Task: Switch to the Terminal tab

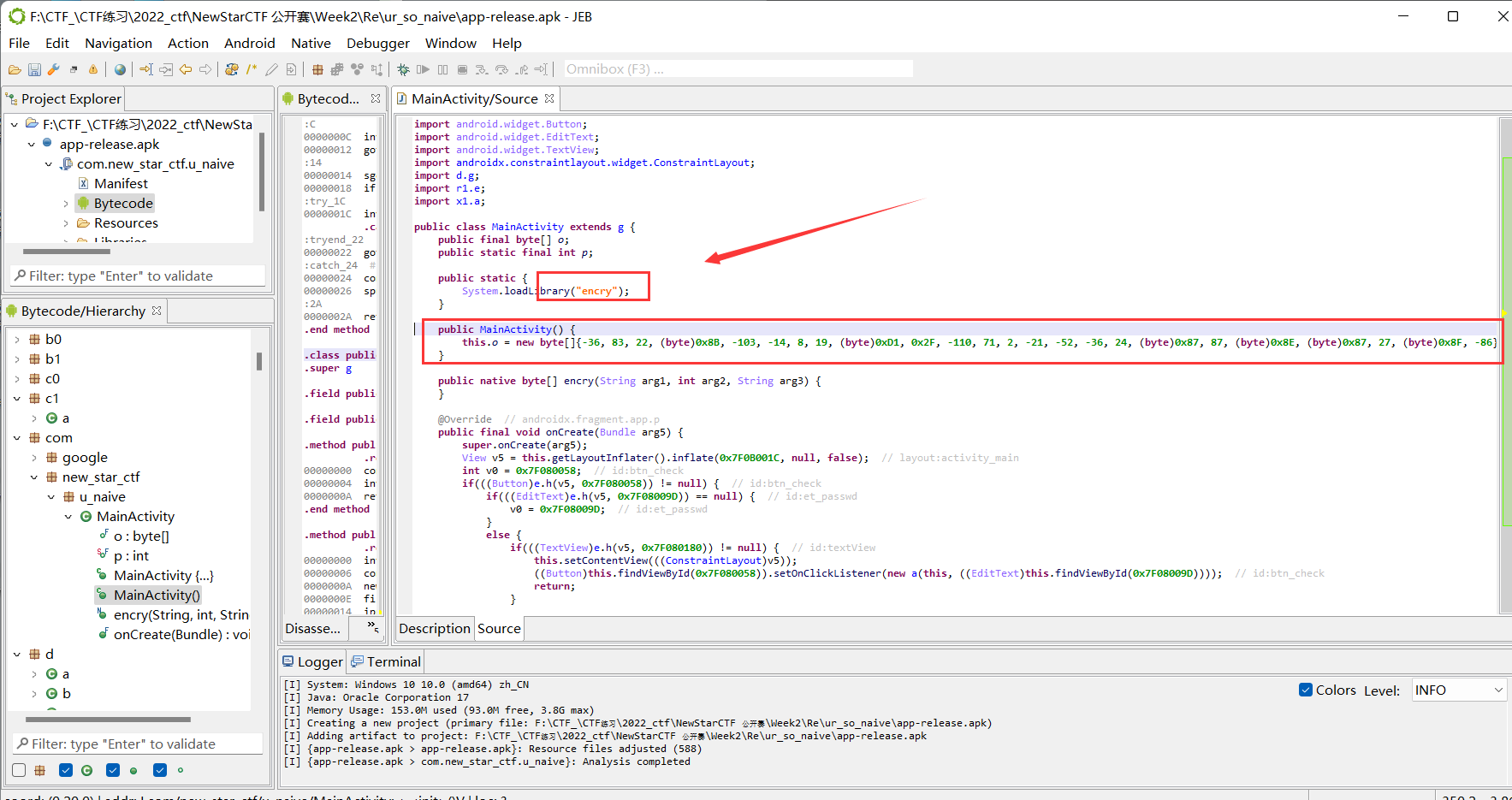Action: point(386,661)
